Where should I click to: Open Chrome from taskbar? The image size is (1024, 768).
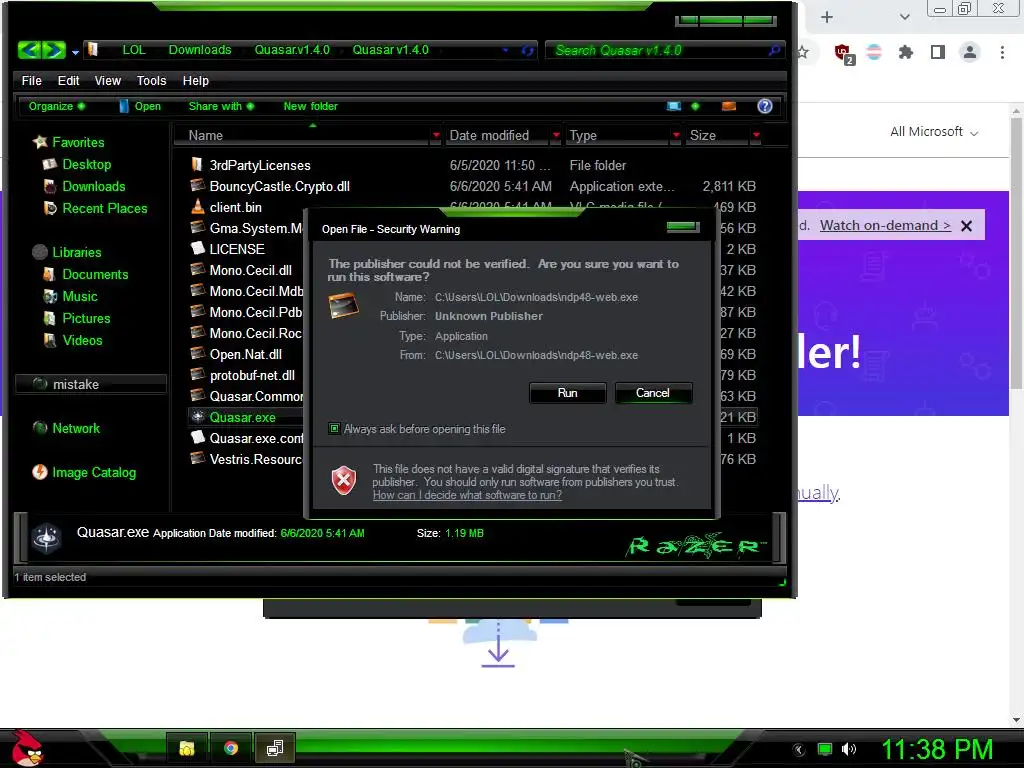[x=231, y=748]
